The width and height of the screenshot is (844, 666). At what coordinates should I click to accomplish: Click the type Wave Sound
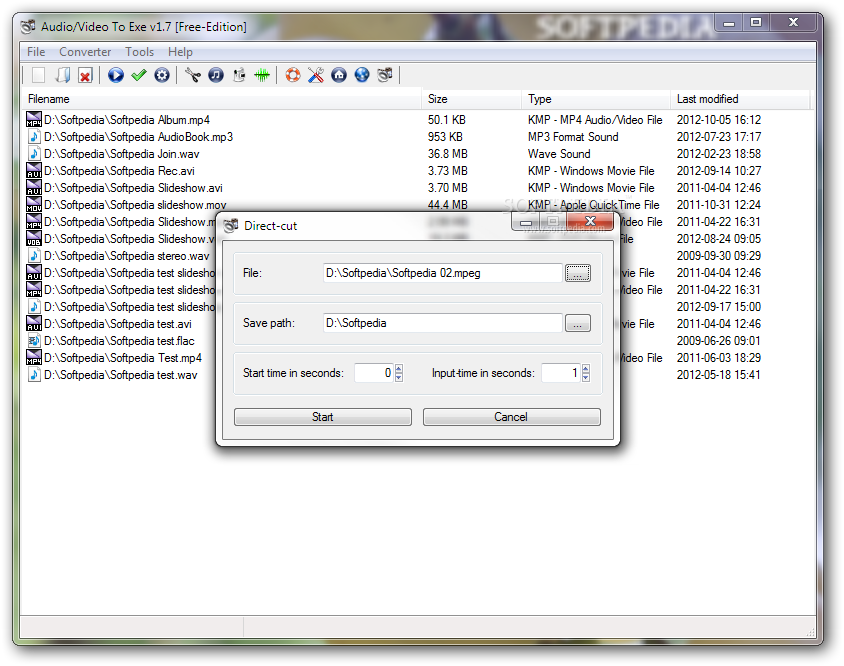click(559, 154)
